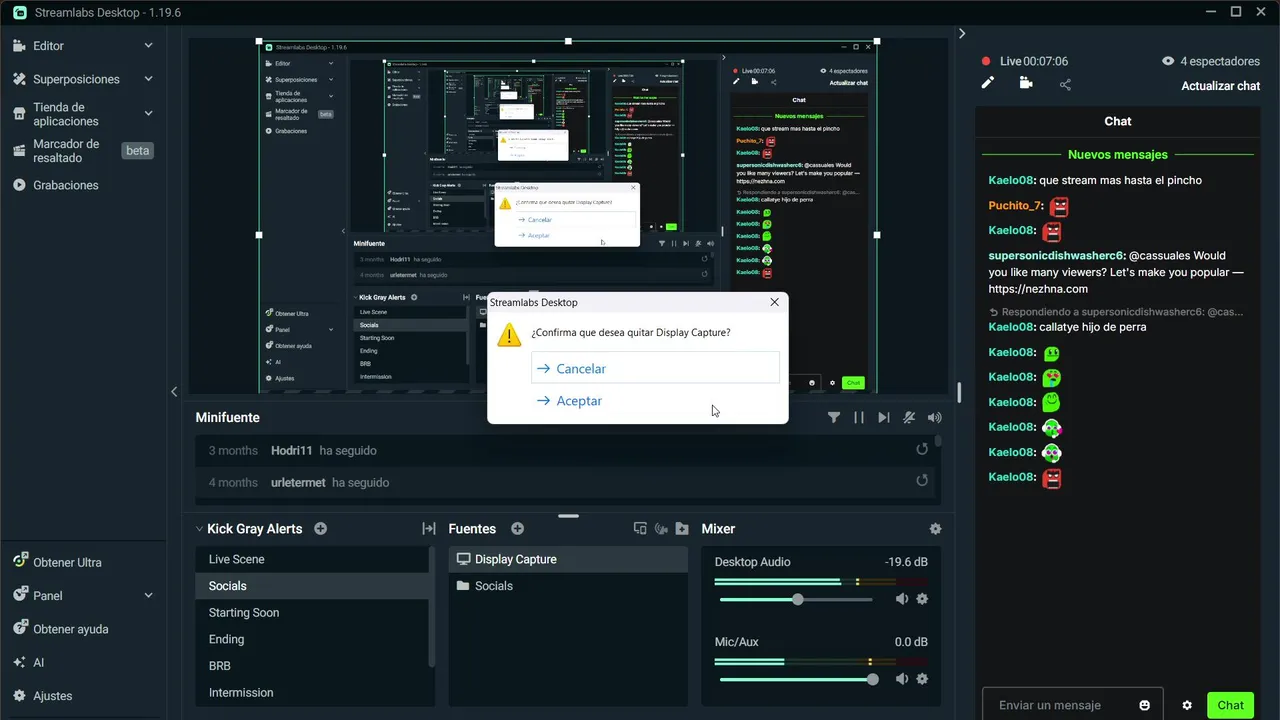Add a source folder in Fuentes
The width and height of the screenshot is (1280, 720).
point(682,529)
